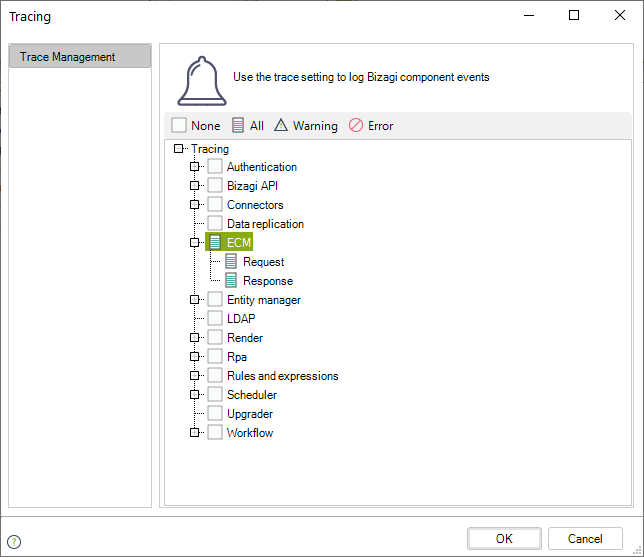Expand the Rpa node

(194, 356)
